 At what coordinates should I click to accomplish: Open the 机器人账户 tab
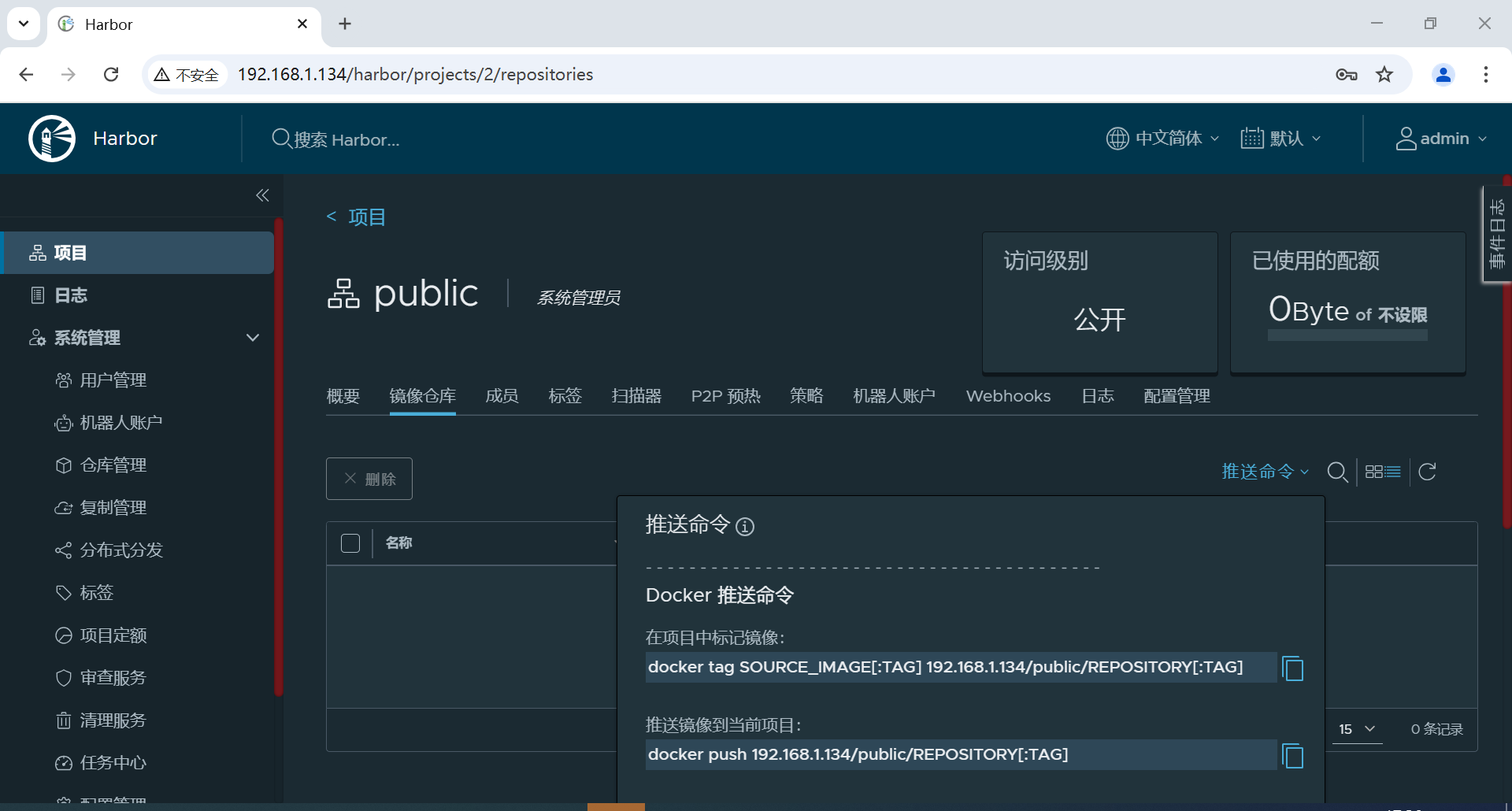click(894, 396)
